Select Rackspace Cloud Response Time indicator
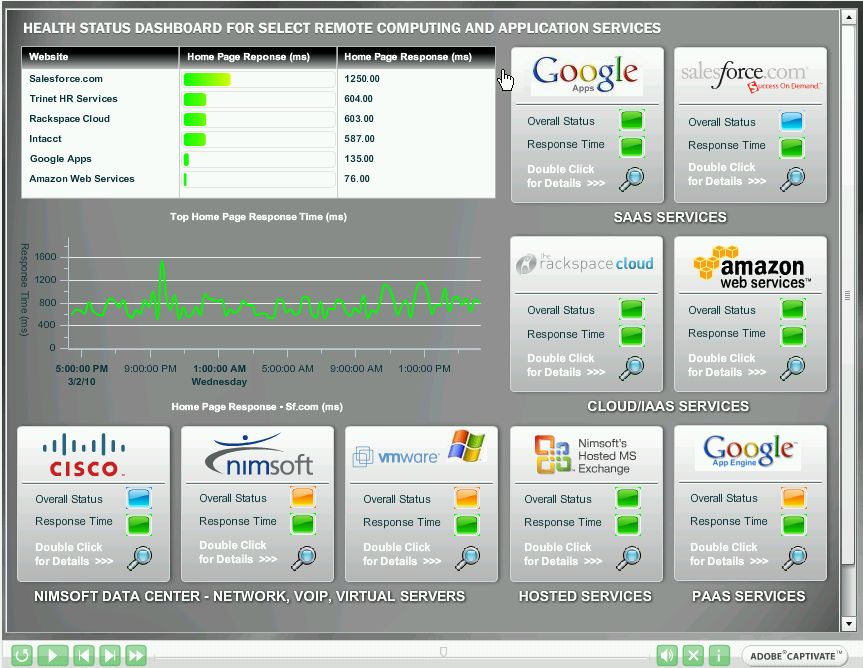The width and height of the screenshot is (863, 668). pyautogui.click(x=632, y=335)
